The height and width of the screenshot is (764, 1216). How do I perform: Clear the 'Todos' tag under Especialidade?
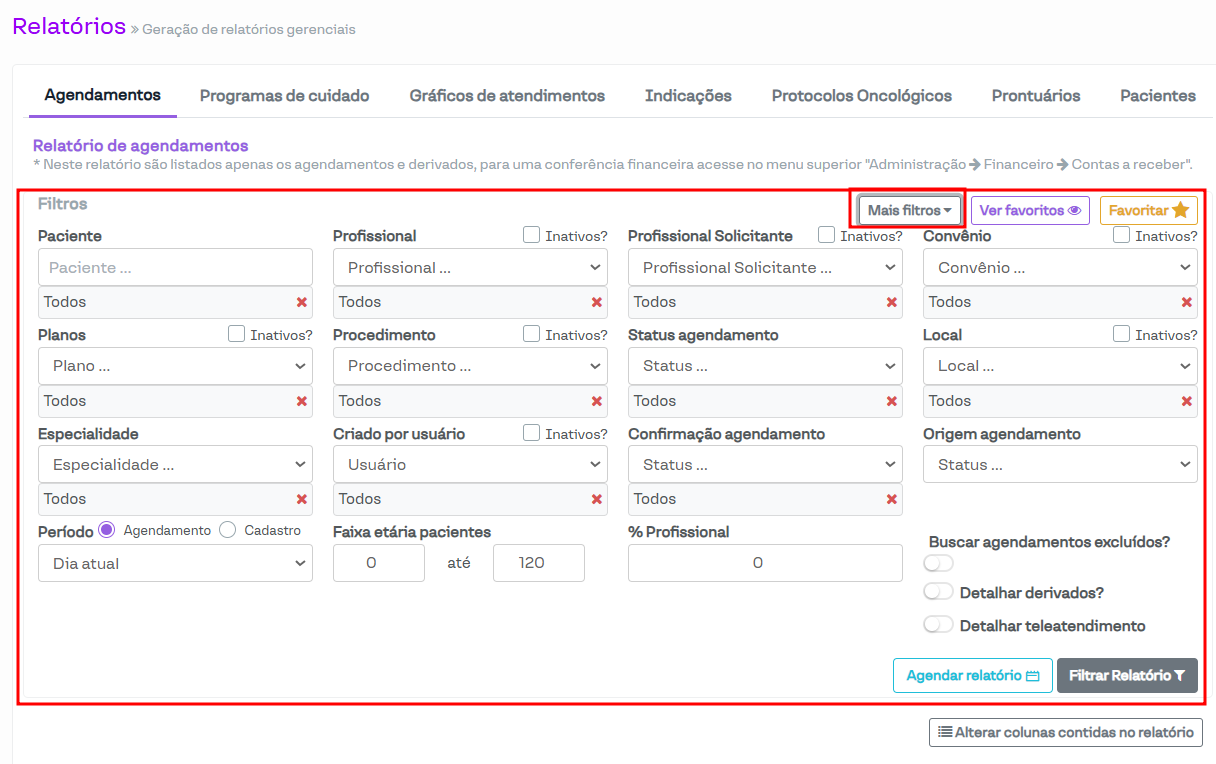click(x=301, y=499)
